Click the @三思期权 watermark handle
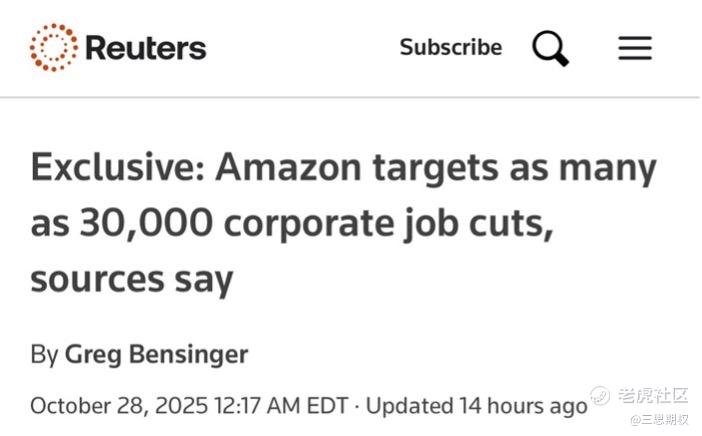The image size is (702, 436). (658, 419)
